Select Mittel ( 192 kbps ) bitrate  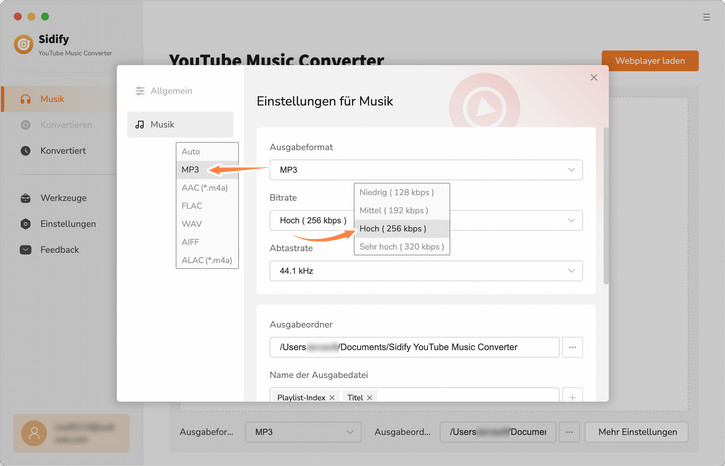(x=402, y=210)
